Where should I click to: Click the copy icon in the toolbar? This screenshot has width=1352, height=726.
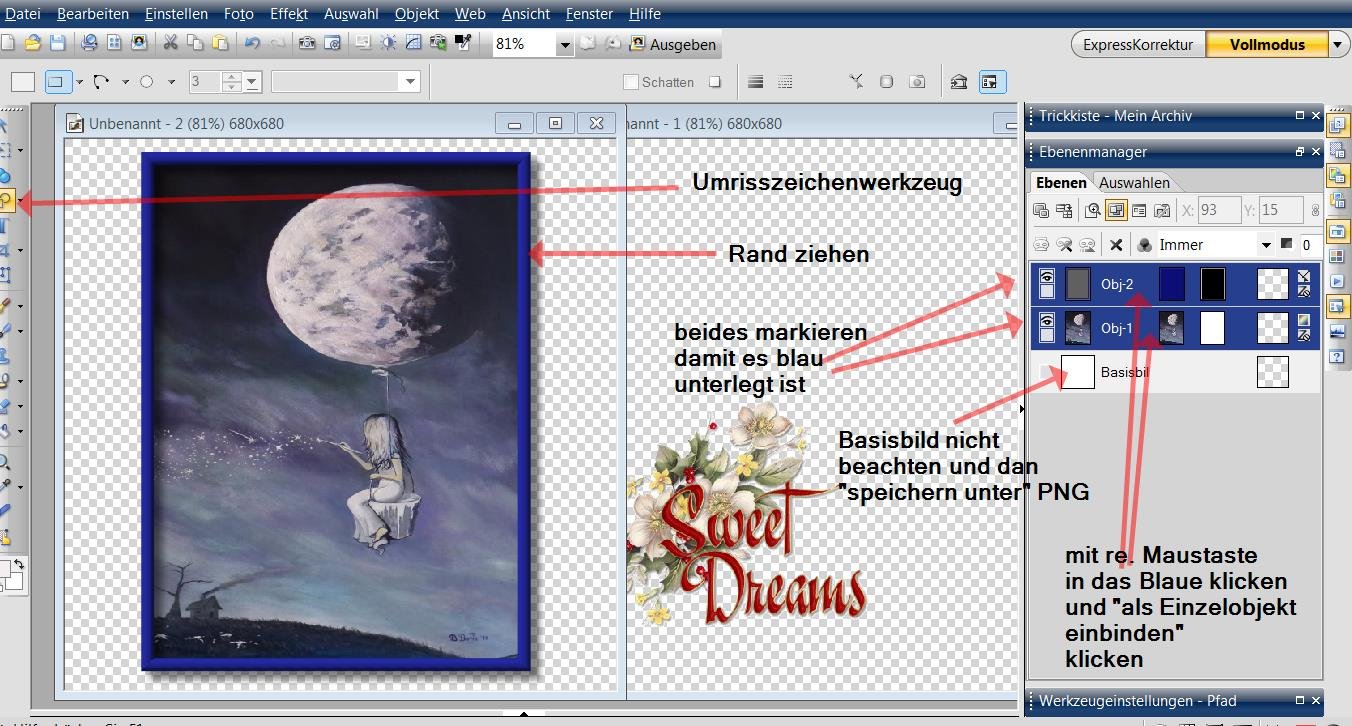(x=195, y=44)
